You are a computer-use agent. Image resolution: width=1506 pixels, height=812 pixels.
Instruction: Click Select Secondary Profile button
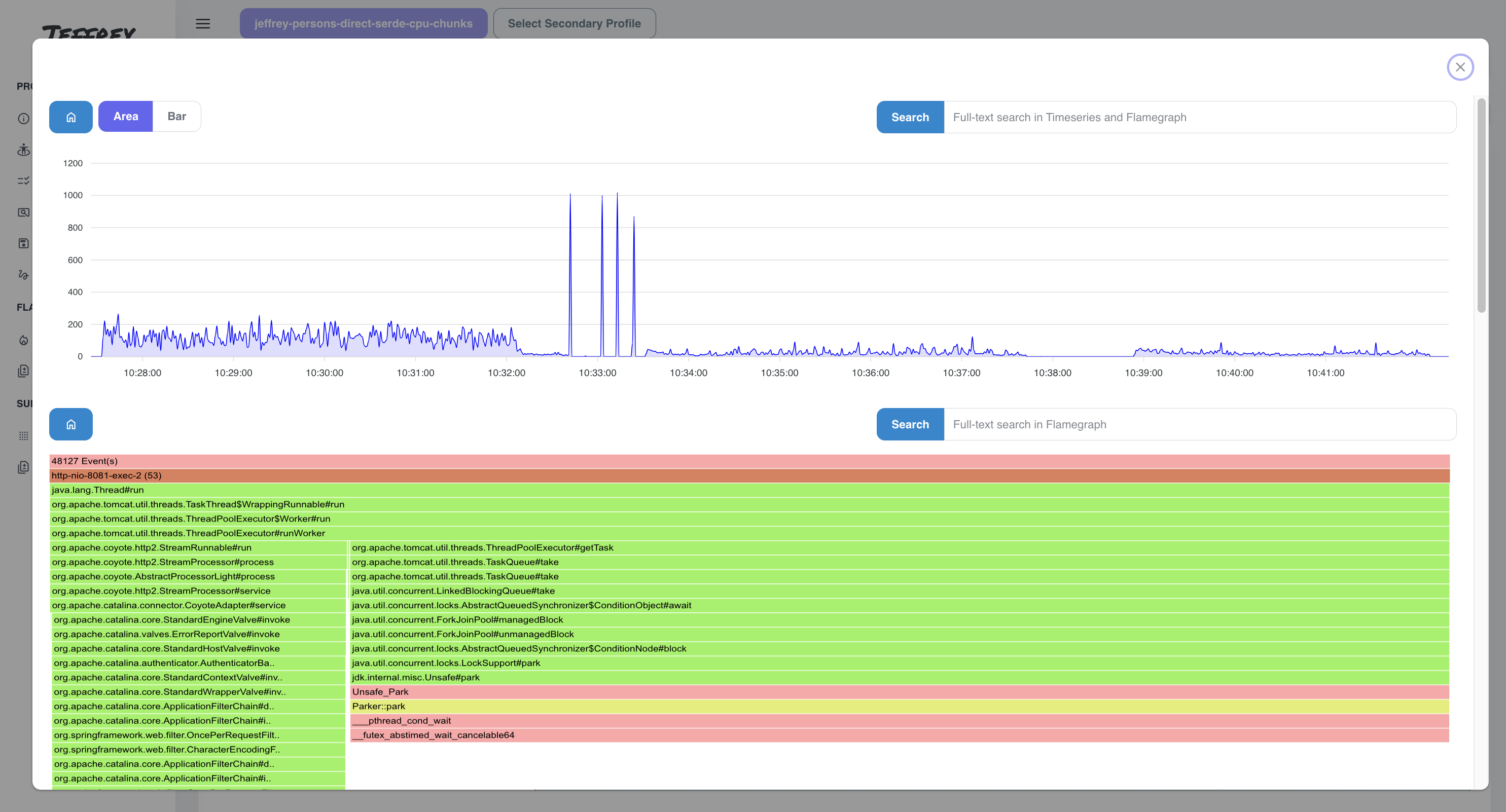coord(574,23)
